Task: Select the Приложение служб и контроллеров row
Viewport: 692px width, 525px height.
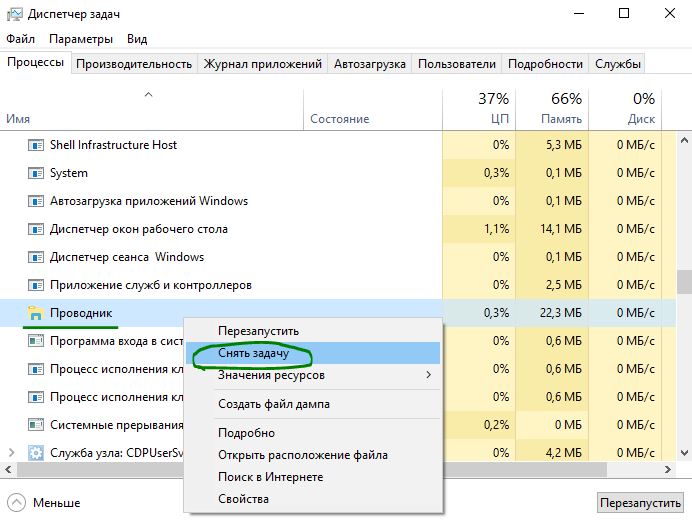Action: point(338,285)
